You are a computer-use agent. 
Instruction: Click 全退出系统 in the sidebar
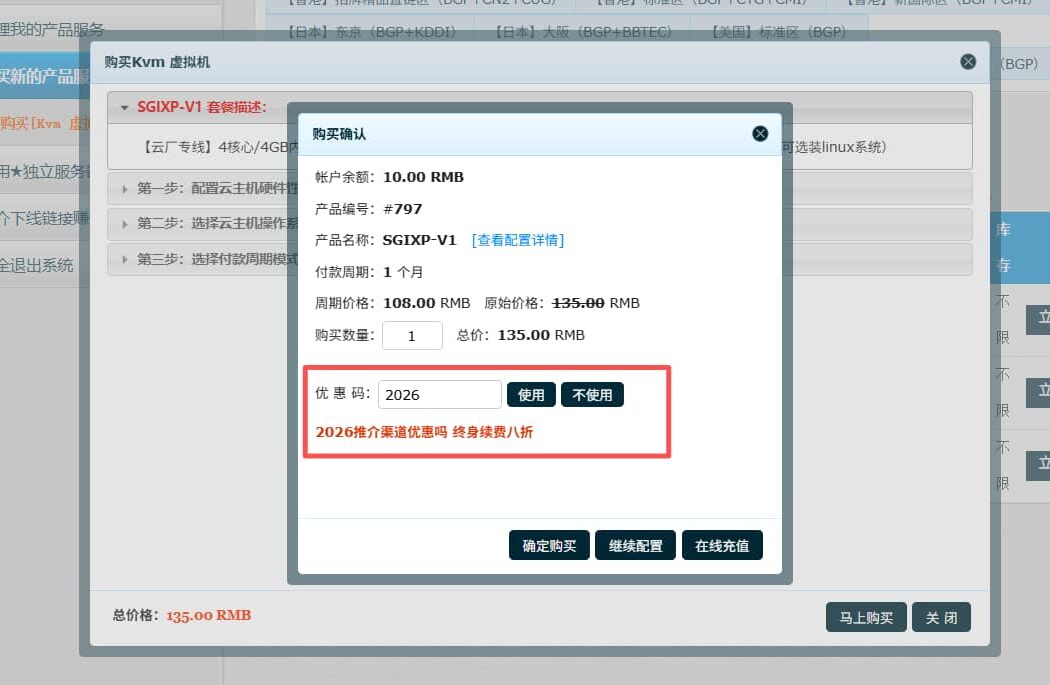tap(38, 265)
